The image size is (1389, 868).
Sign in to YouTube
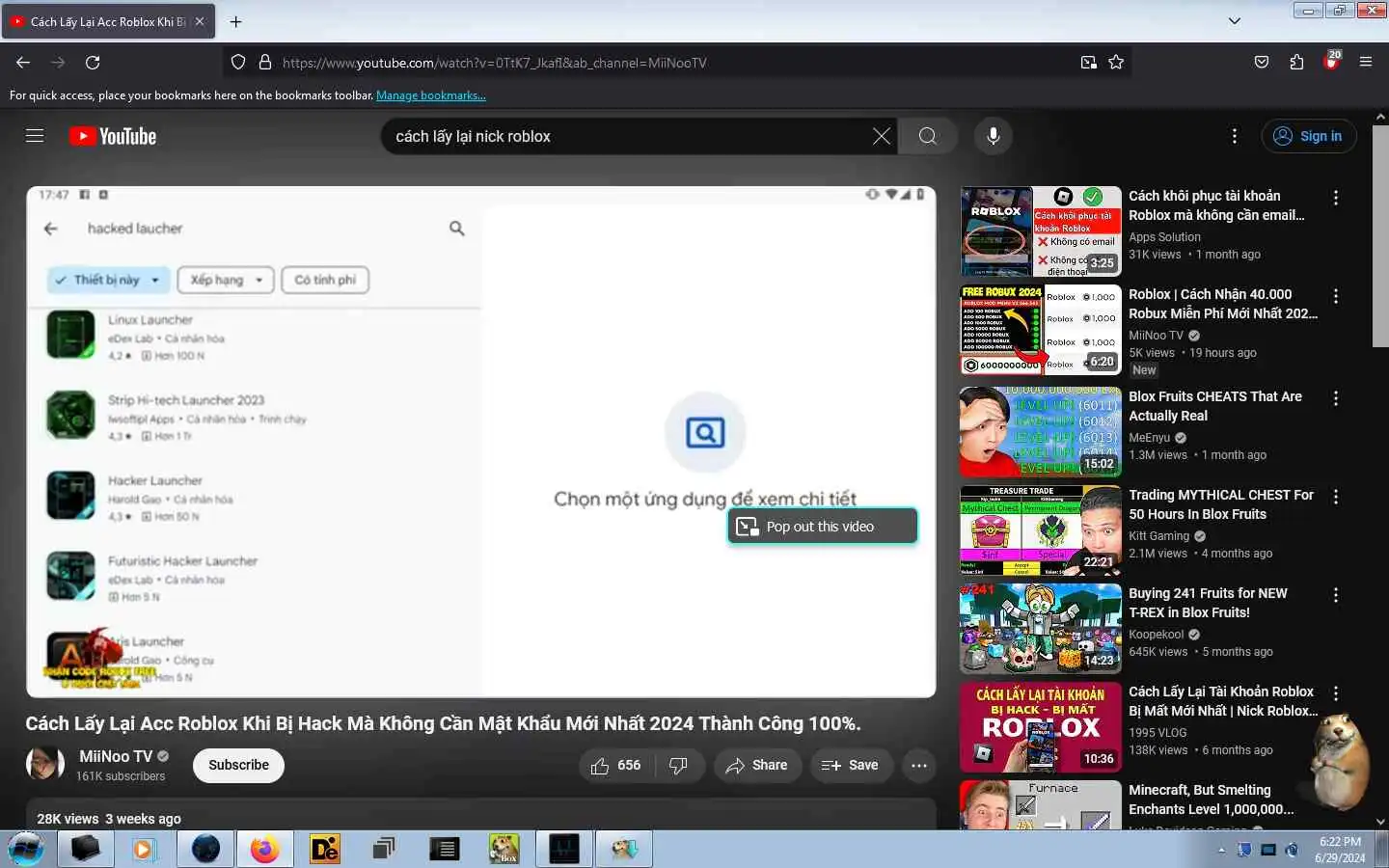point(1308,136)
